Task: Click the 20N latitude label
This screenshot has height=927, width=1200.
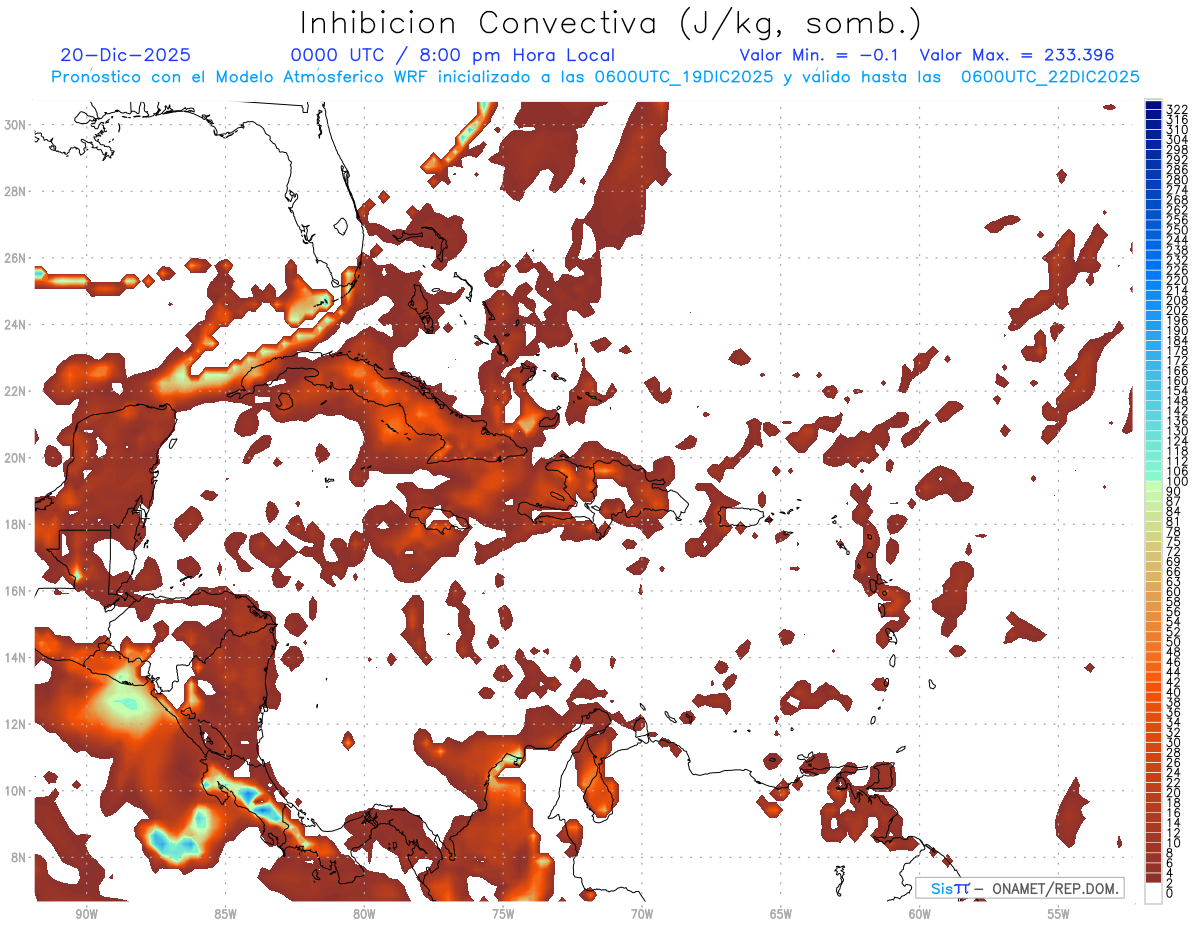Action: pyautogui.click(x=15, y=458)
